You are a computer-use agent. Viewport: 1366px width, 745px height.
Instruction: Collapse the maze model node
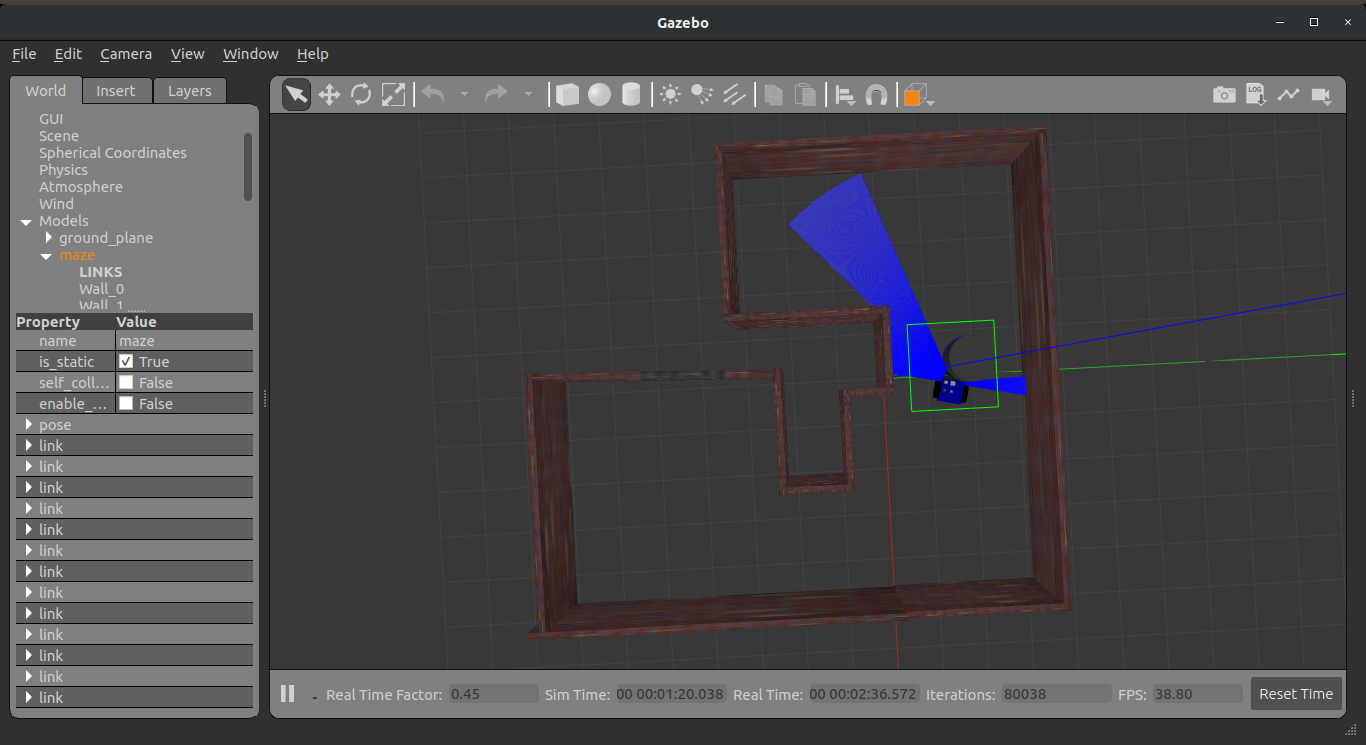46,255
